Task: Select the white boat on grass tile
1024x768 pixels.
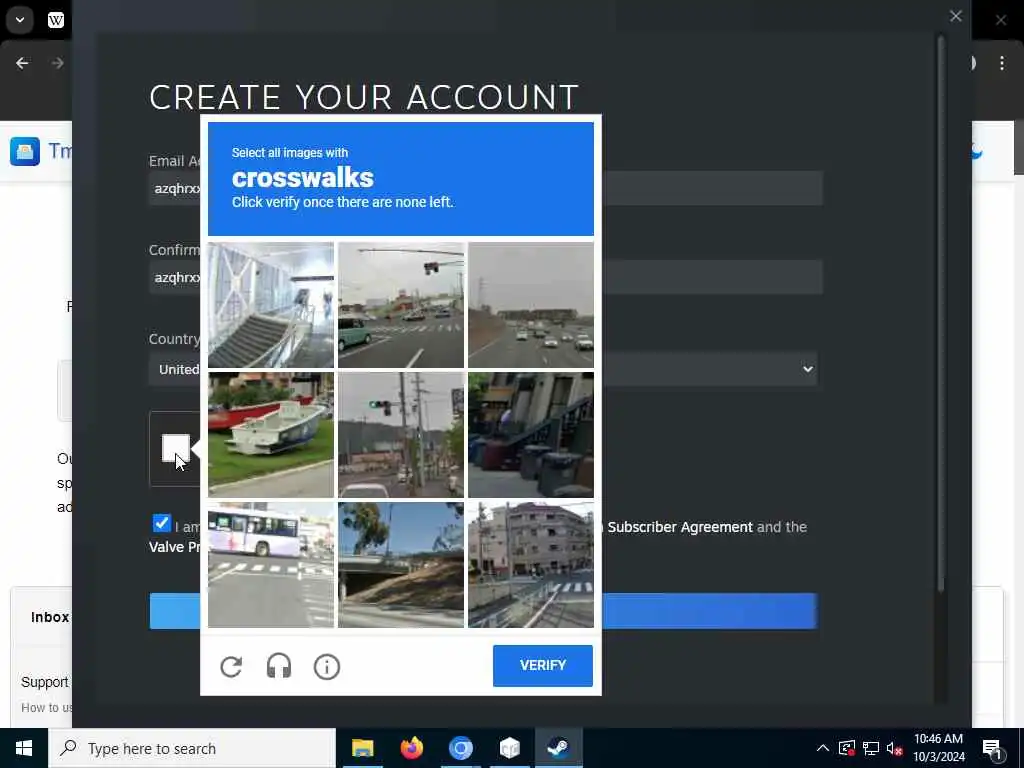Action: (x=271, y=435)
